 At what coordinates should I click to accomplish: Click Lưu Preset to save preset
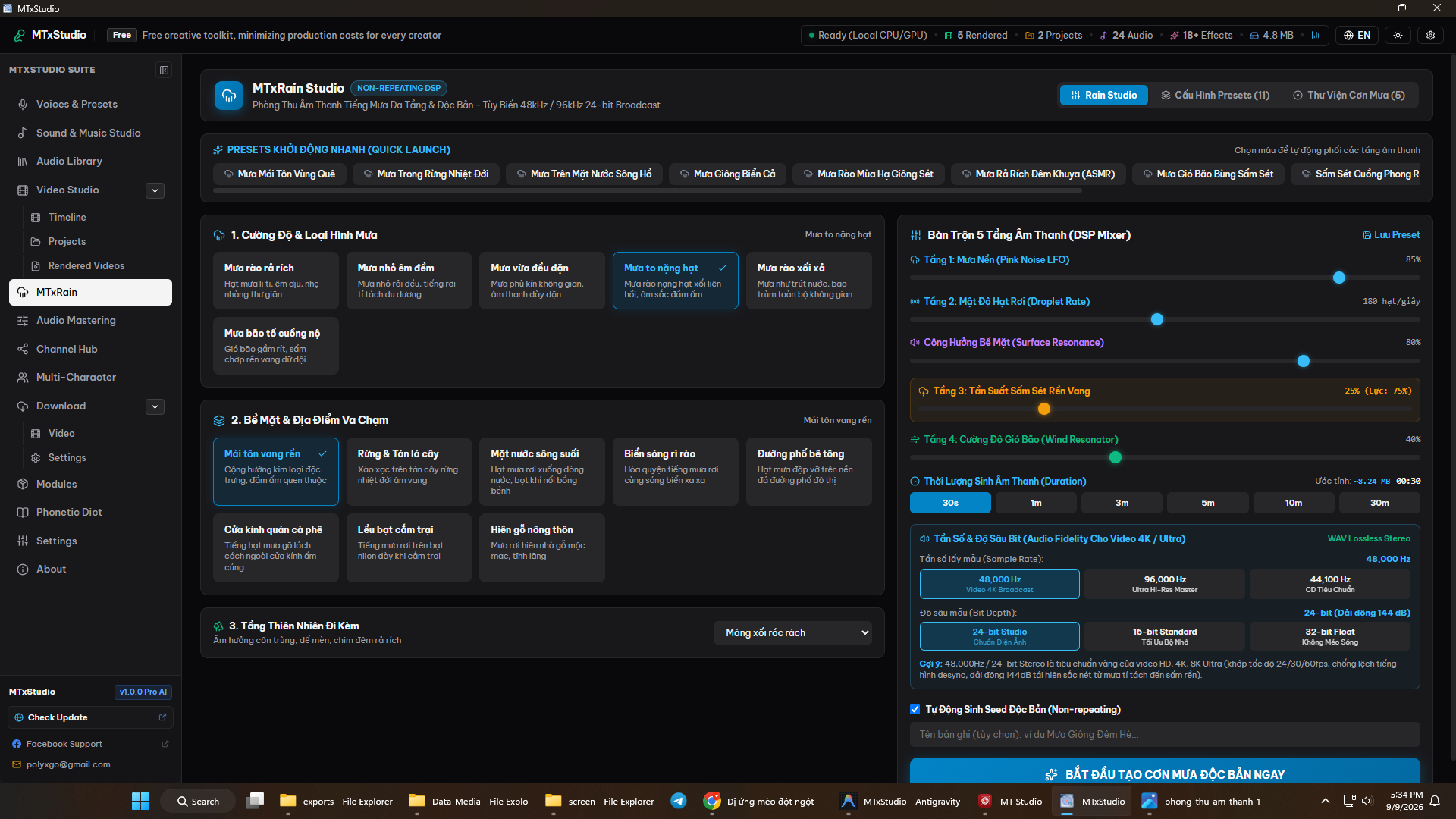click(1392, 235)
